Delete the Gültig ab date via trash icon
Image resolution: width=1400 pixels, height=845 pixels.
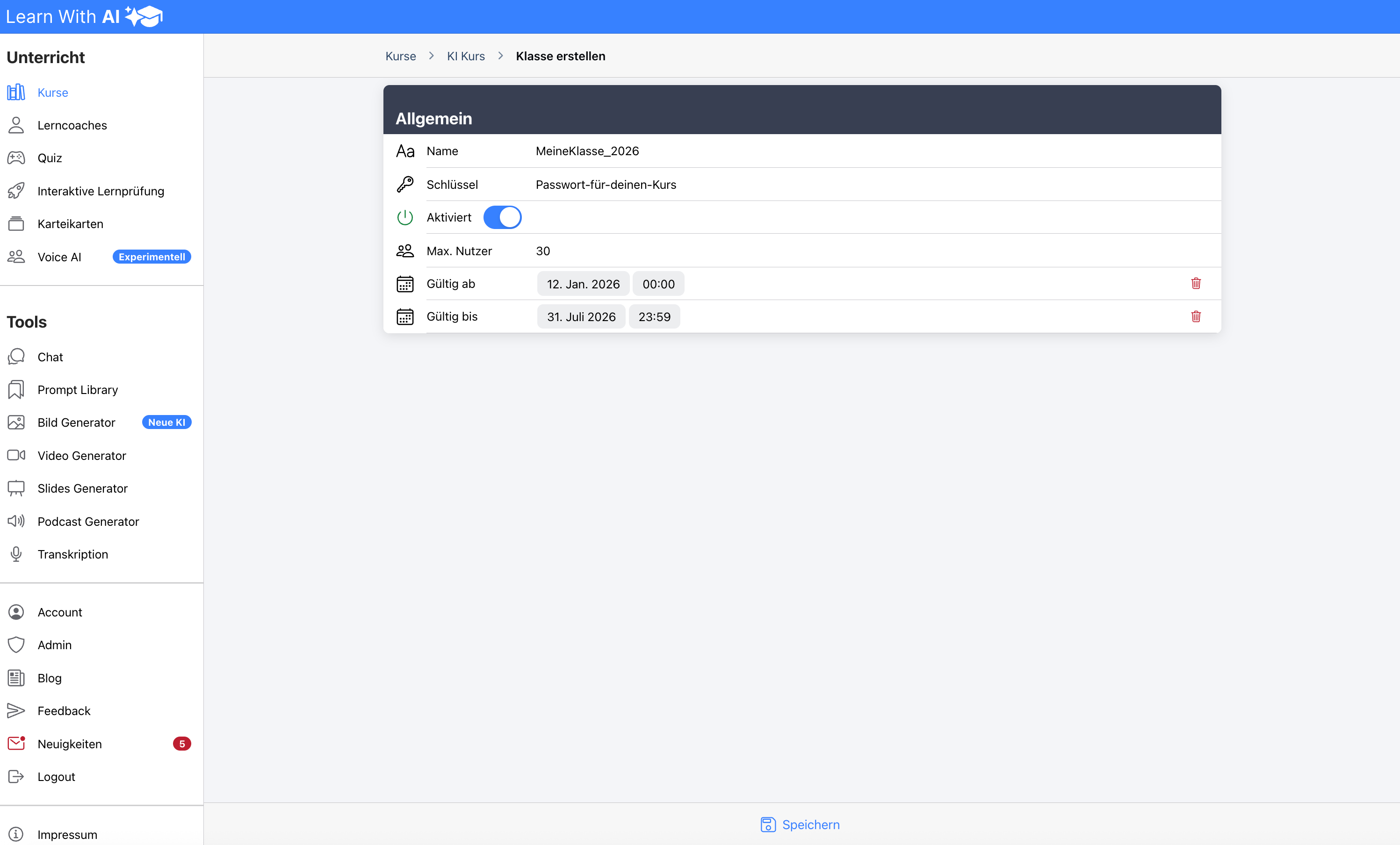[1196, 283]
